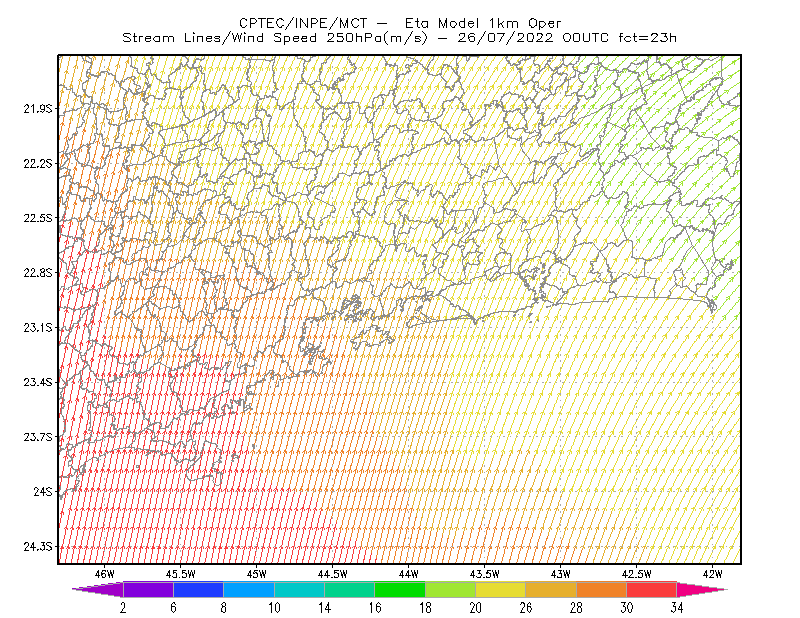Select the yellow legend segment 20-26
This screenshot has width=800, height=618.
[x=501, y=589]
